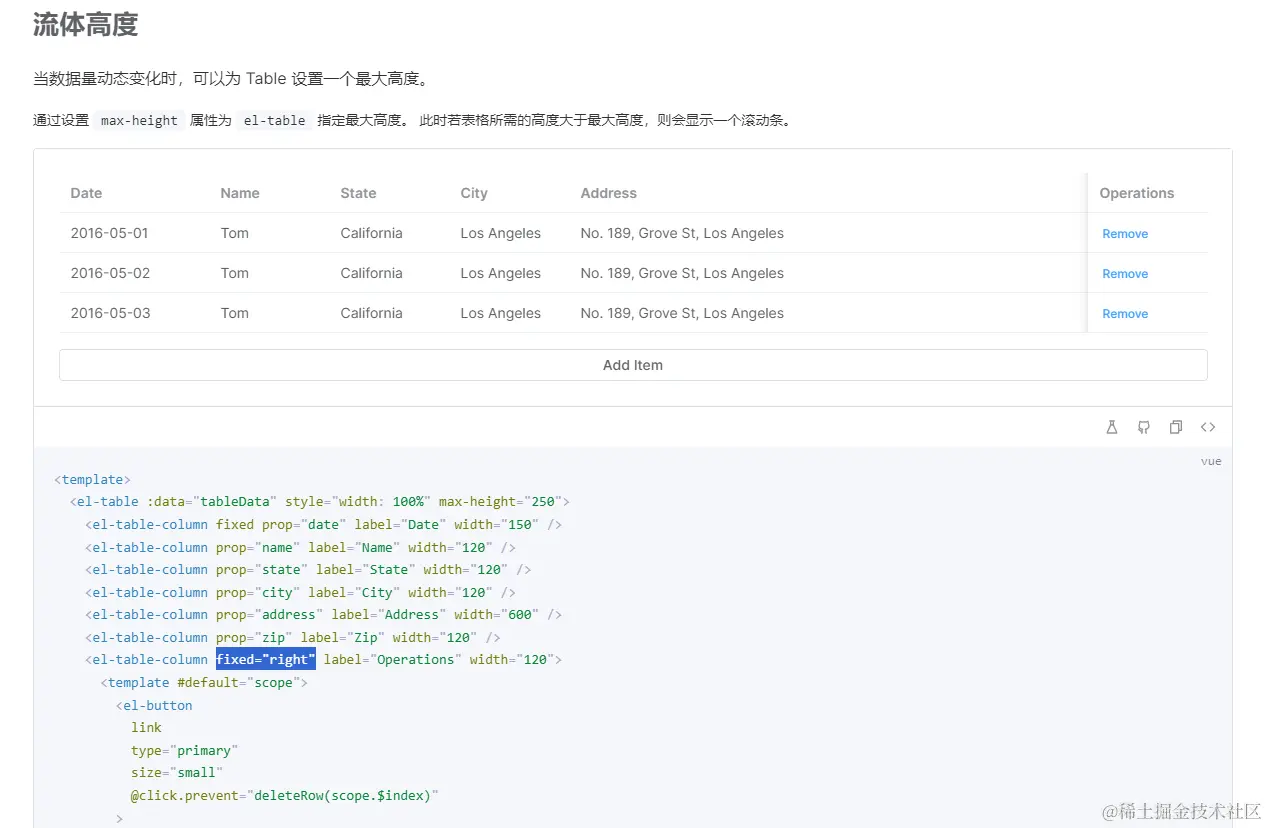Click the opening <template> code line
Screen dimensions: 1268x828
[x=92, y=479]
